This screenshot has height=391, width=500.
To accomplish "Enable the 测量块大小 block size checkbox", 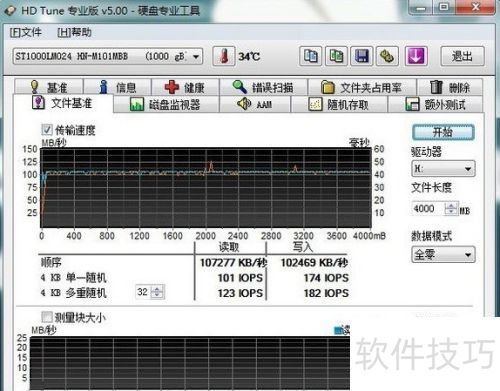I will coord(47,317).
